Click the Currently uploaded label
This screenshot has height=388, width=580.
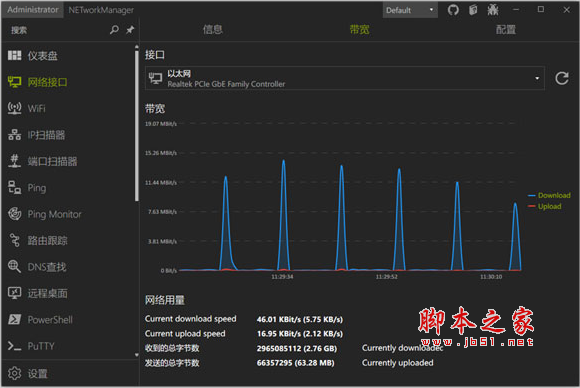coord(398,363)
